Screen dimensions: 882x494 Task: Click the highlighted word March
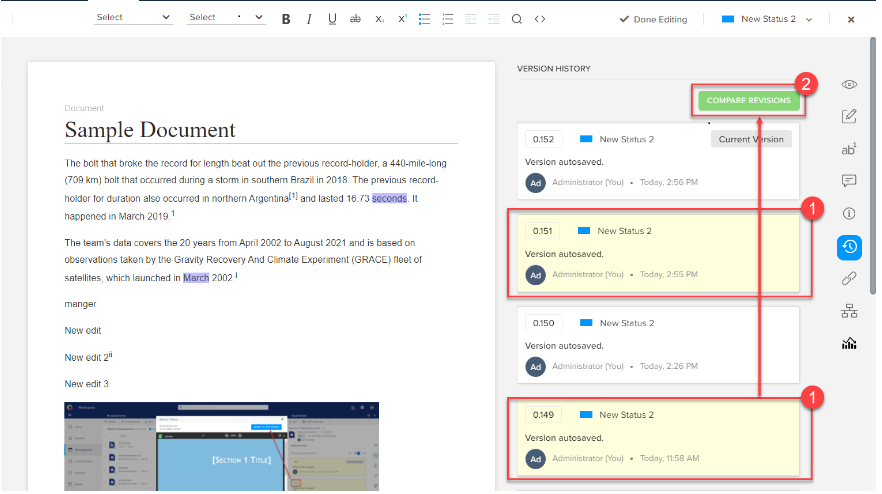[x=196, y=278]
